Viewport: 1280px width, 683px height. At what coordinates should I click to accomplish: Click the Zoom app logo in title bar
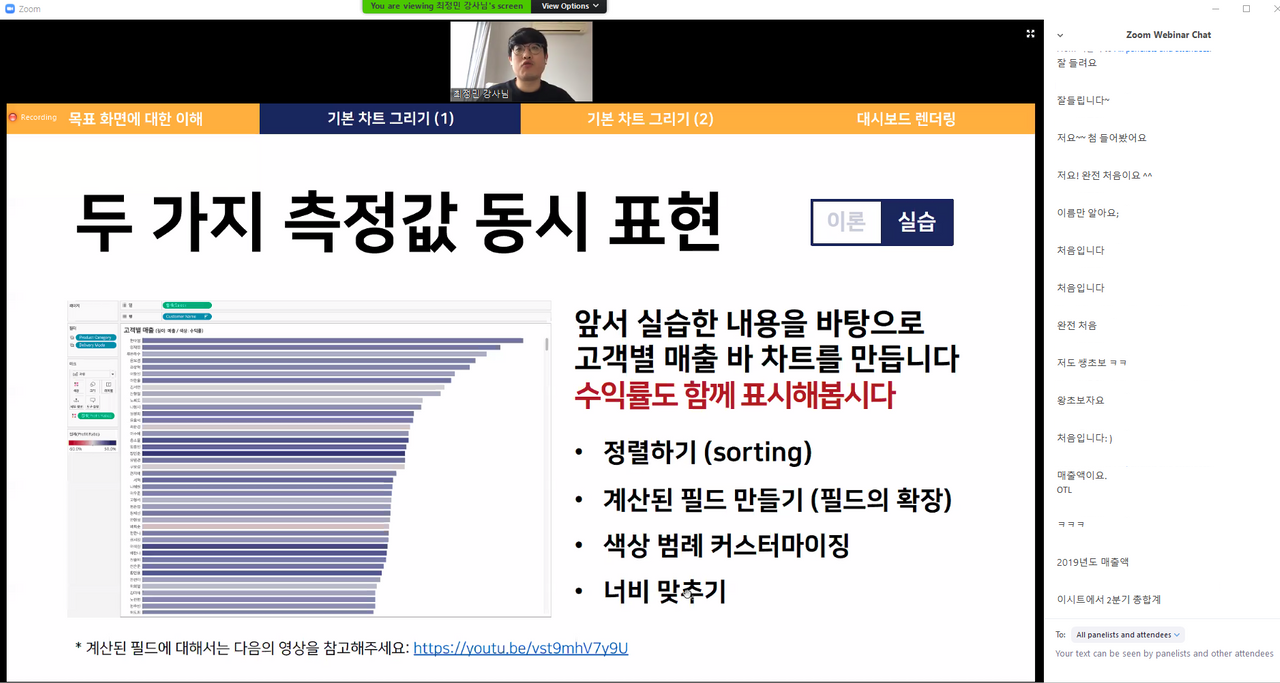pyautogui.click(x=10, y=9)
